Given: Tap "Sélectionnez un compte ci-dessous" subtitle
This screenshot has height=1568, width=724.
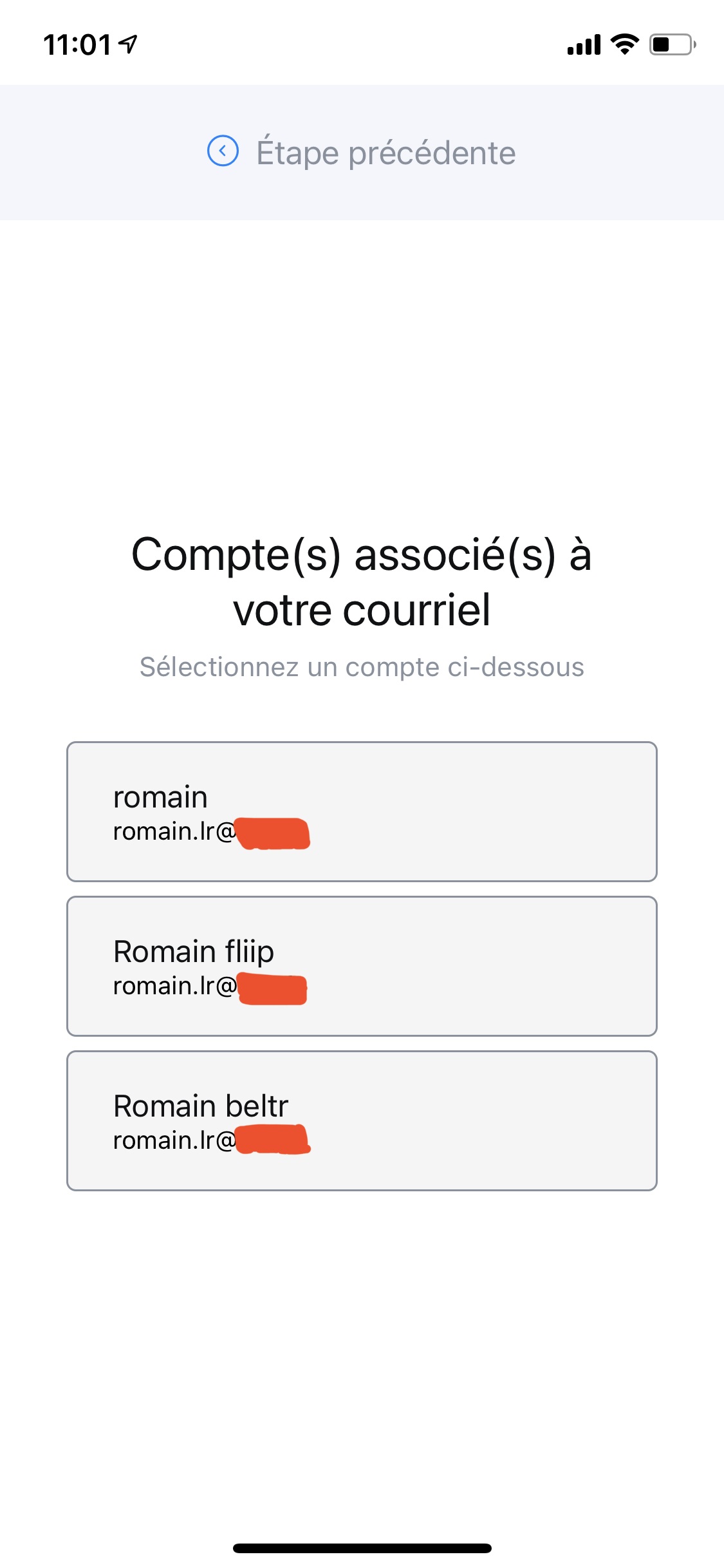Looking at the screenshot, I should click(x=362, y=667).
